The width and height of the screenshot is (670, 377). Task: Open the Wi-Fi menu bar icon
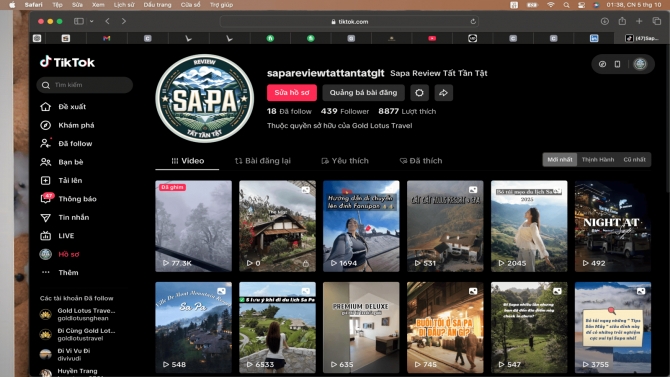click(550, 5)
